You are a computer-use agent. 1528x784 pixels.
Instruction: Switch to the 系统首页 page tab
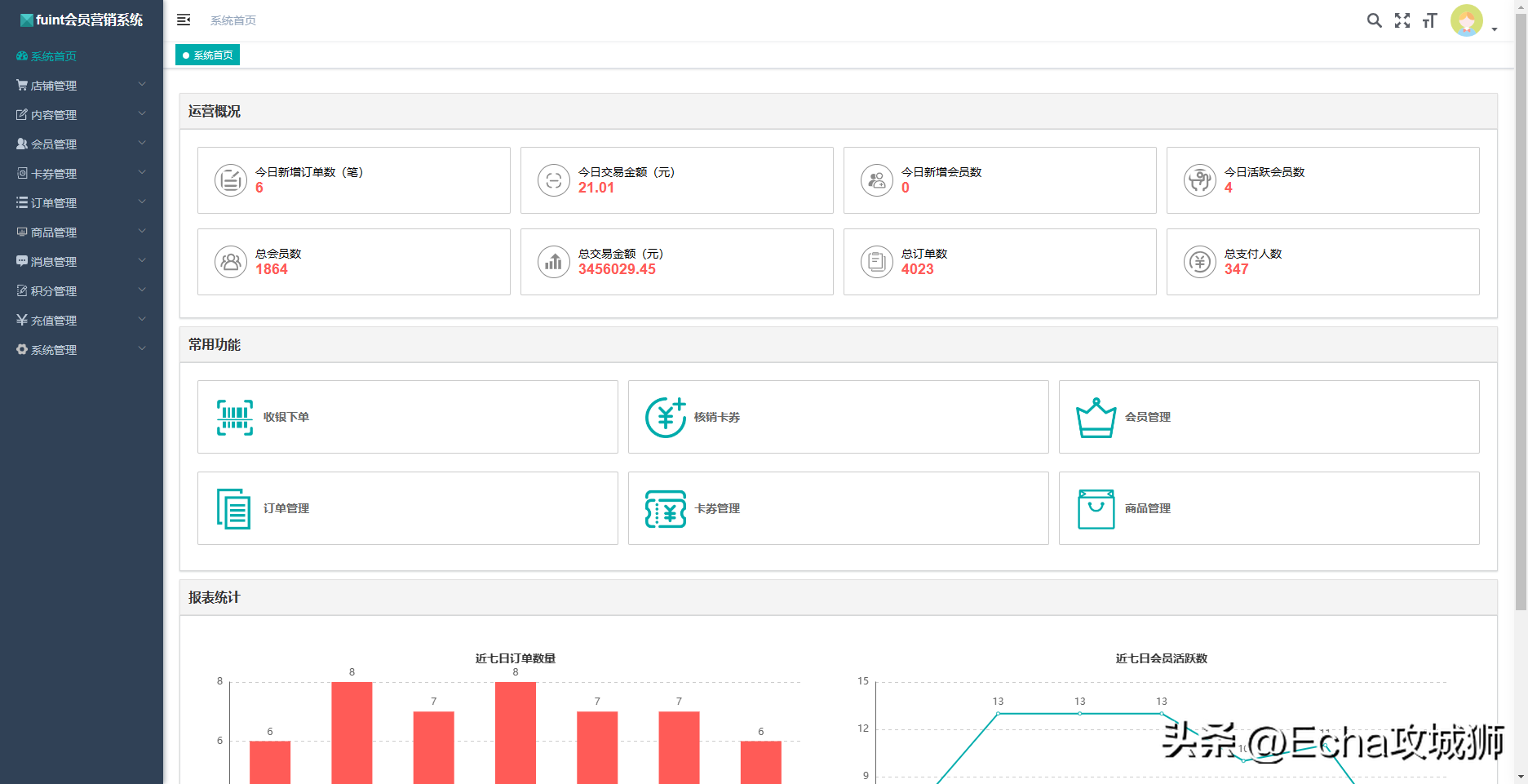pyautogui.click(x=207, y=55)
